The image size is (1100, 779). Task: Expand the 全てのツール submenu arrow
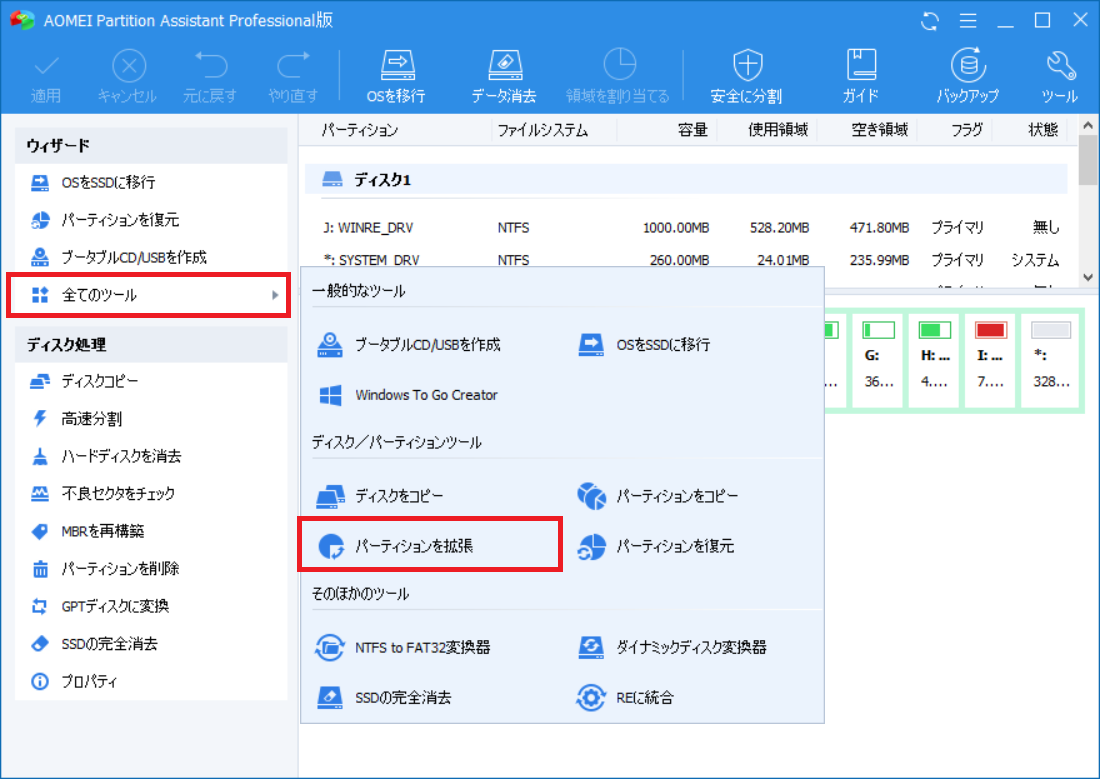coord(276,295)
